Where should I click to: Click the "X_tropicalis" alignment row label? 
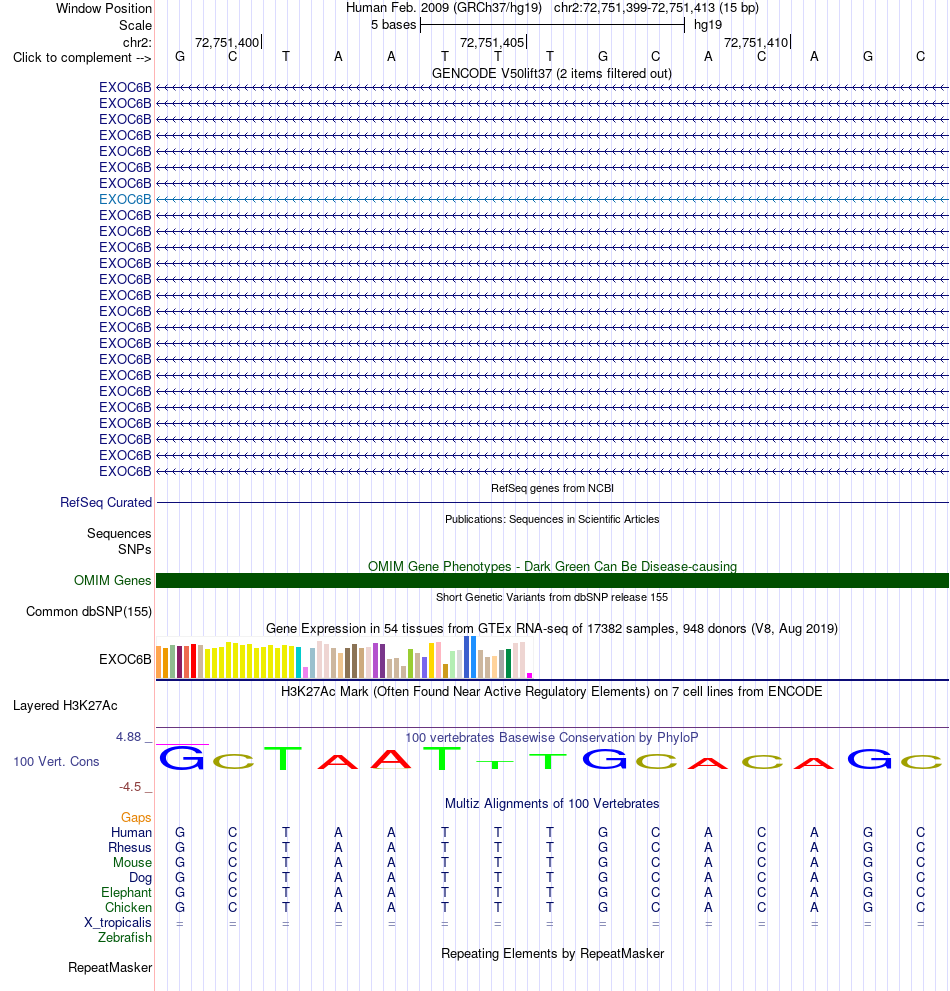coord(118,923)
